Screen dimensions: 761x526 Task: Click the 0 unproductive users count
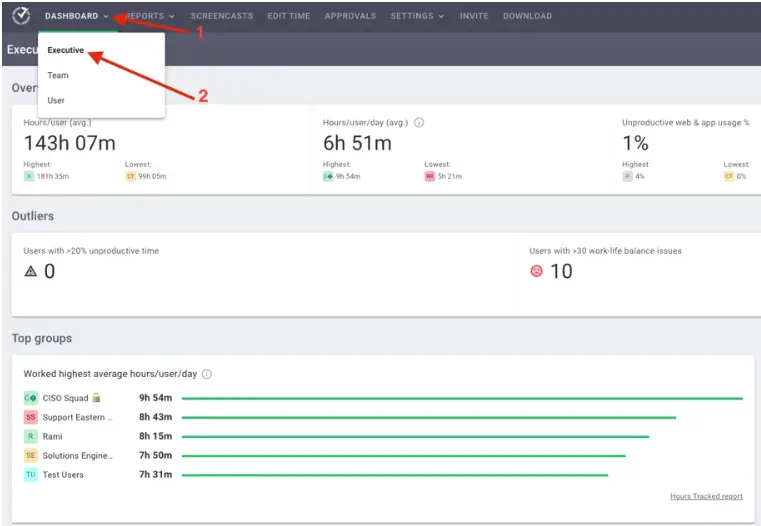[x=50, y=271]
